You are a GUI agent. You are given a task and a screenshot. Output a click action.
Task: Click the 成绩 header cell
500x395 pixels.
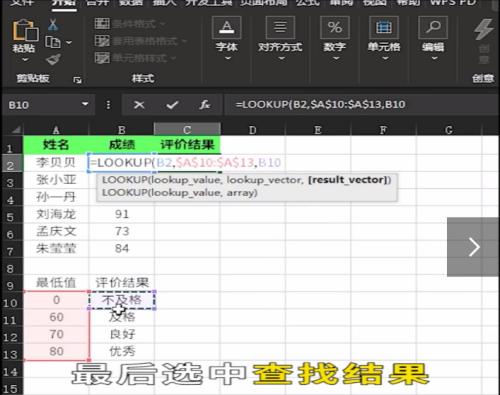tap(122, 145)
